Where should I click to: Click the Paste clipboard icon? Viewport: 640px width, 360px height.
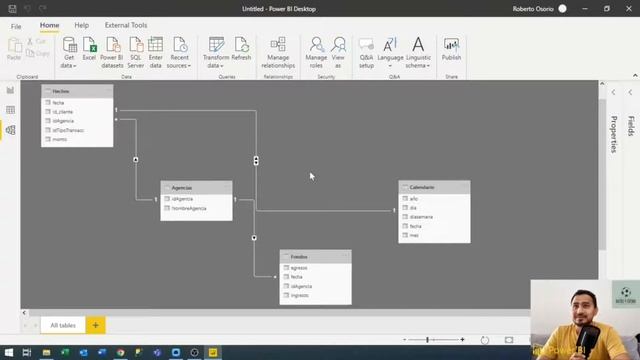[14, 49]
